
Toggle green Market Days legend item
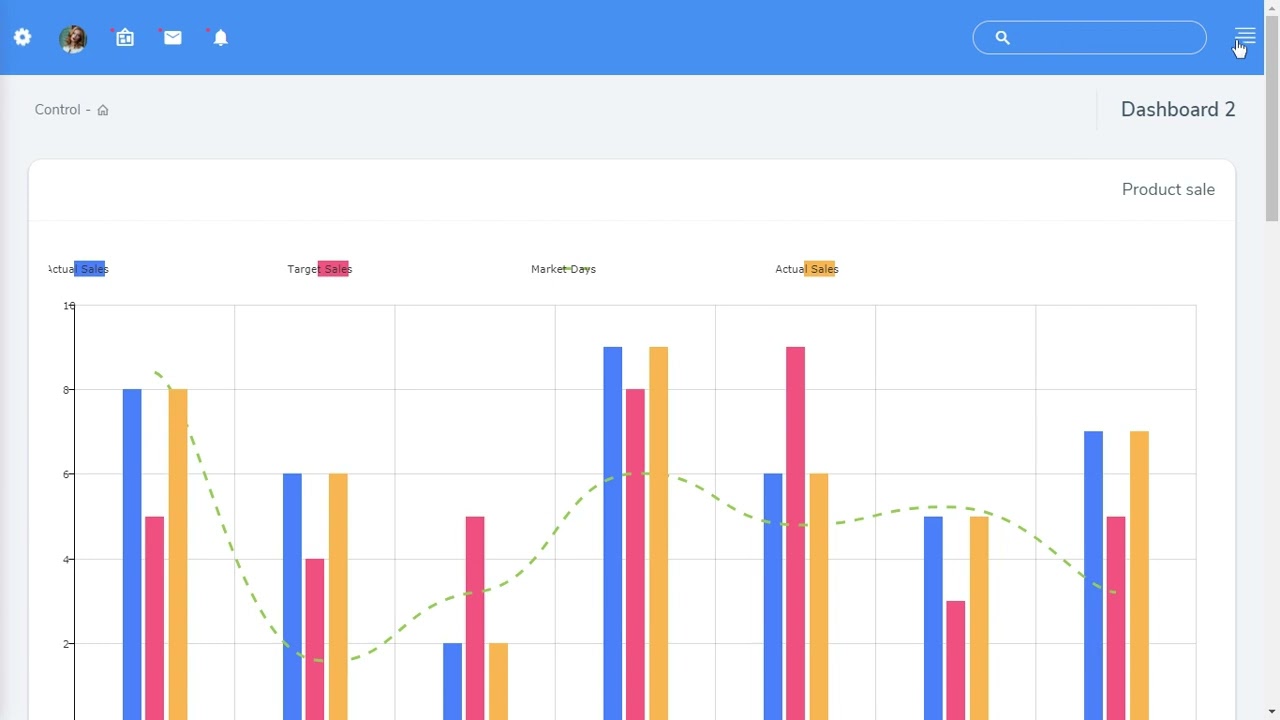563,269
